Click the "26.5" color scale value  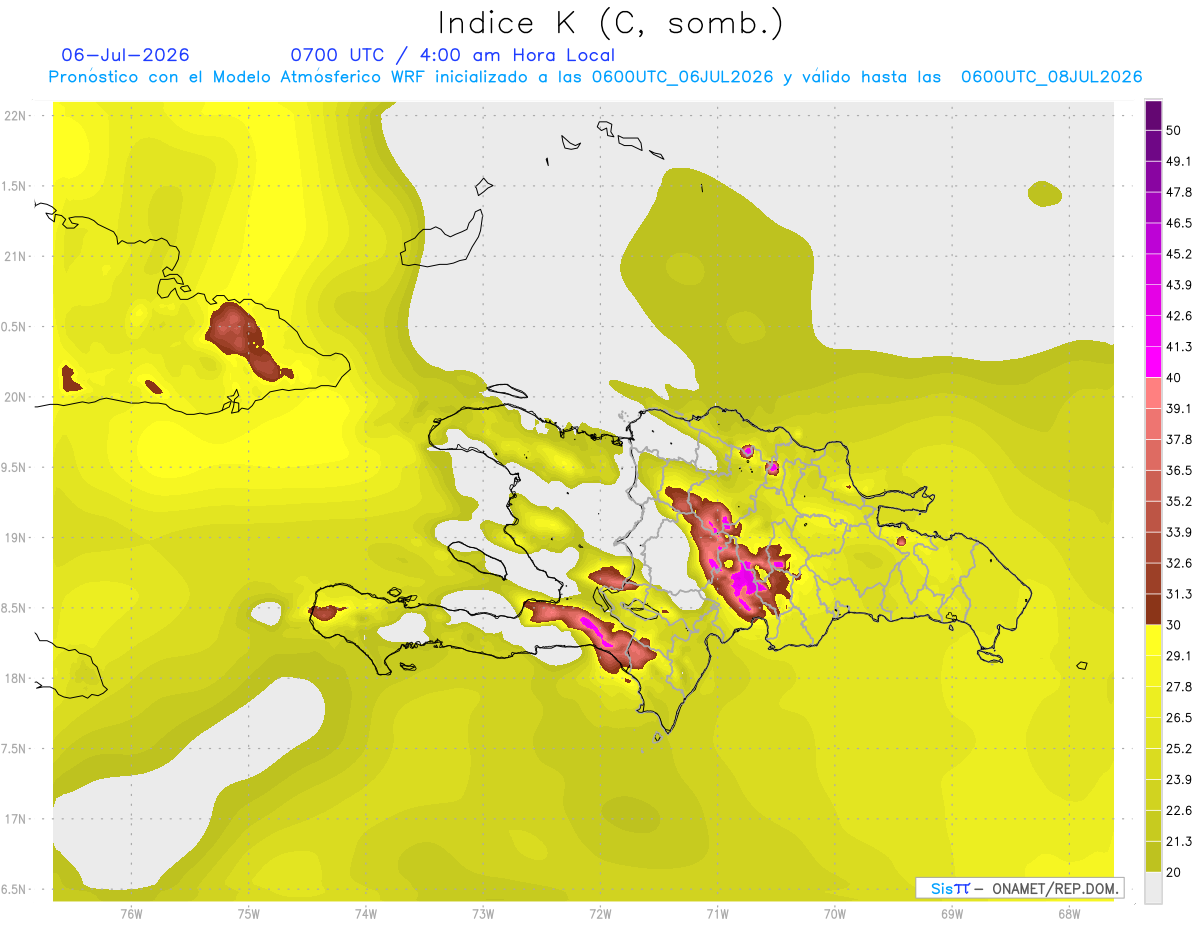point(1179,718)
